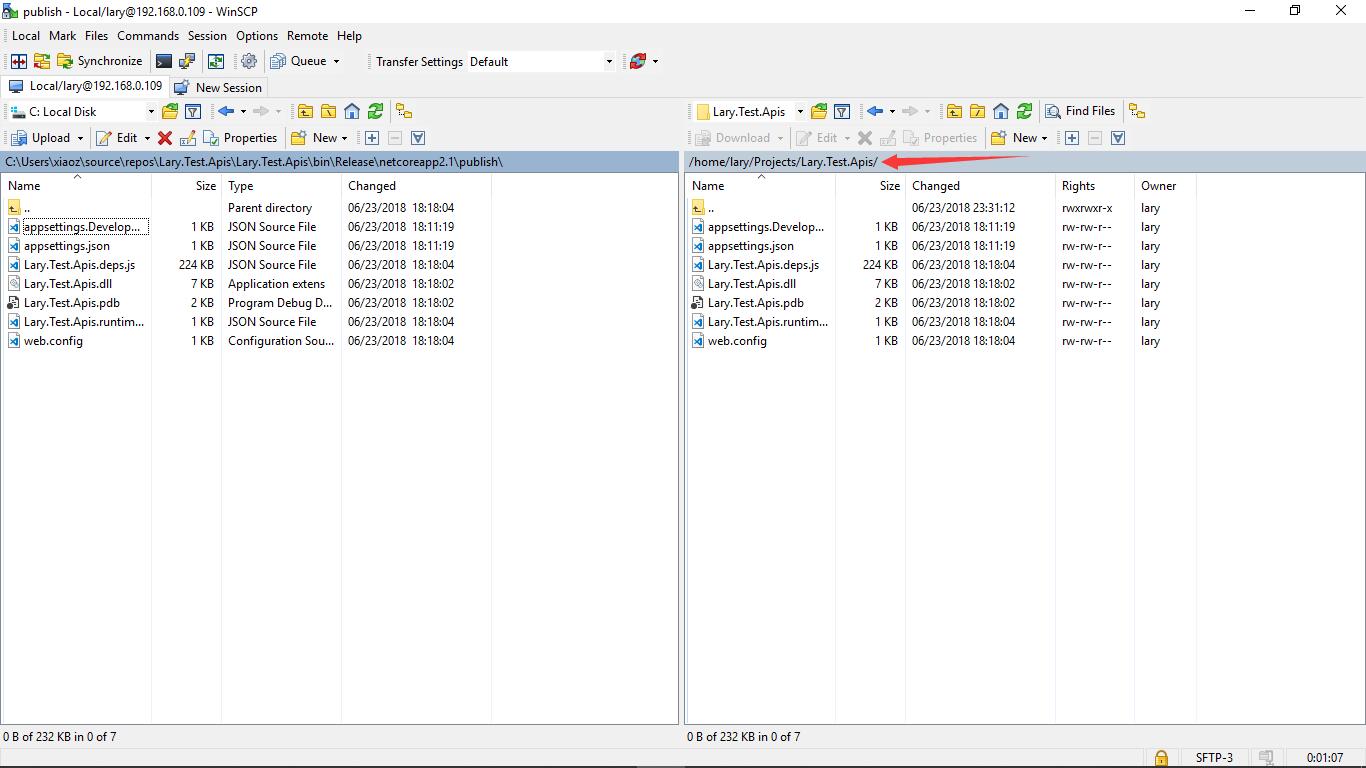The height and width of the screenshot is (768, 1366).
Task: Click the reconnect session icon
Action: (637, 61)
